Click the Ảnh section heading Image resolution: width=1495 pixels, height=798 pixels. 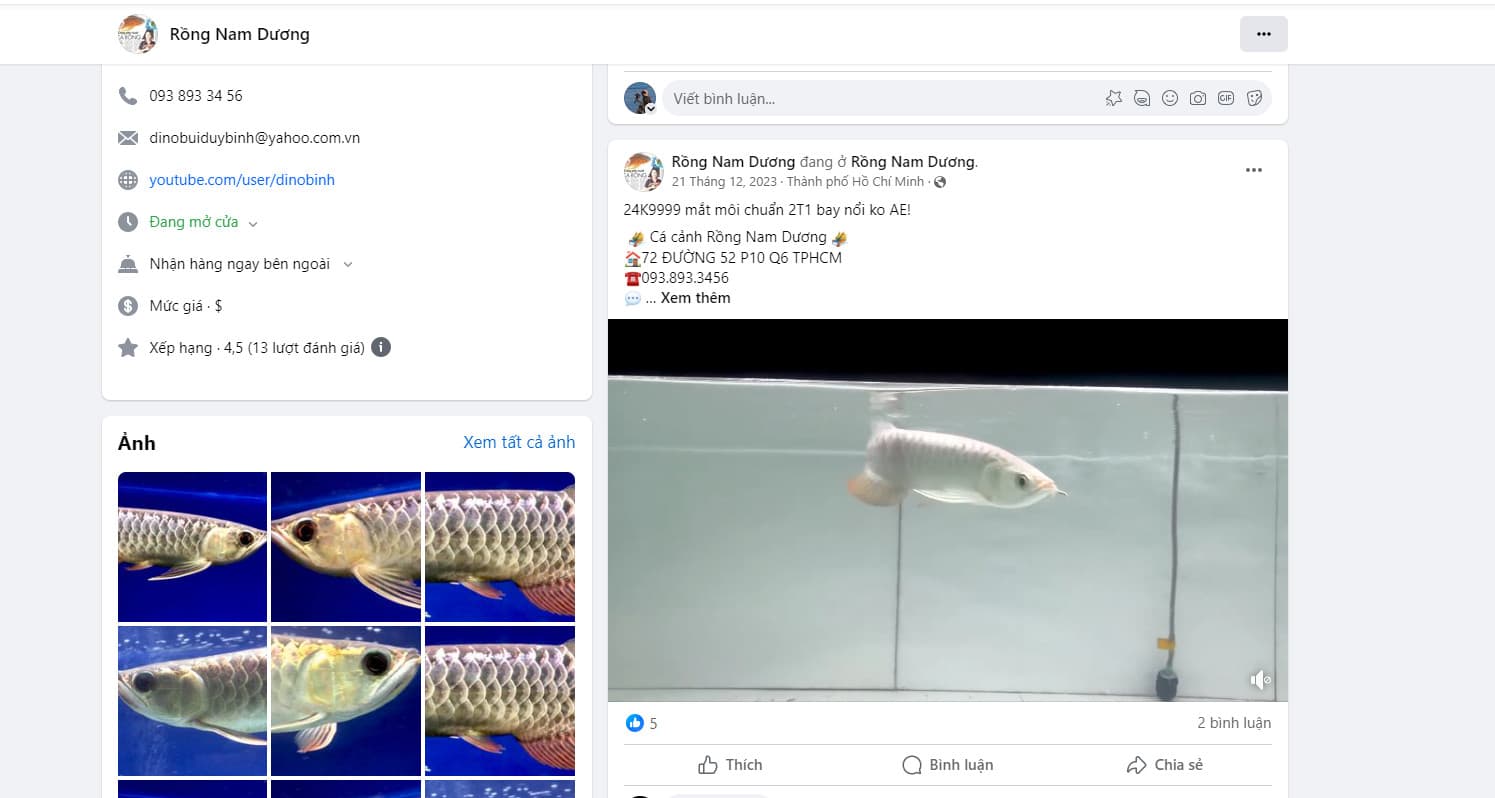point(137,443)
